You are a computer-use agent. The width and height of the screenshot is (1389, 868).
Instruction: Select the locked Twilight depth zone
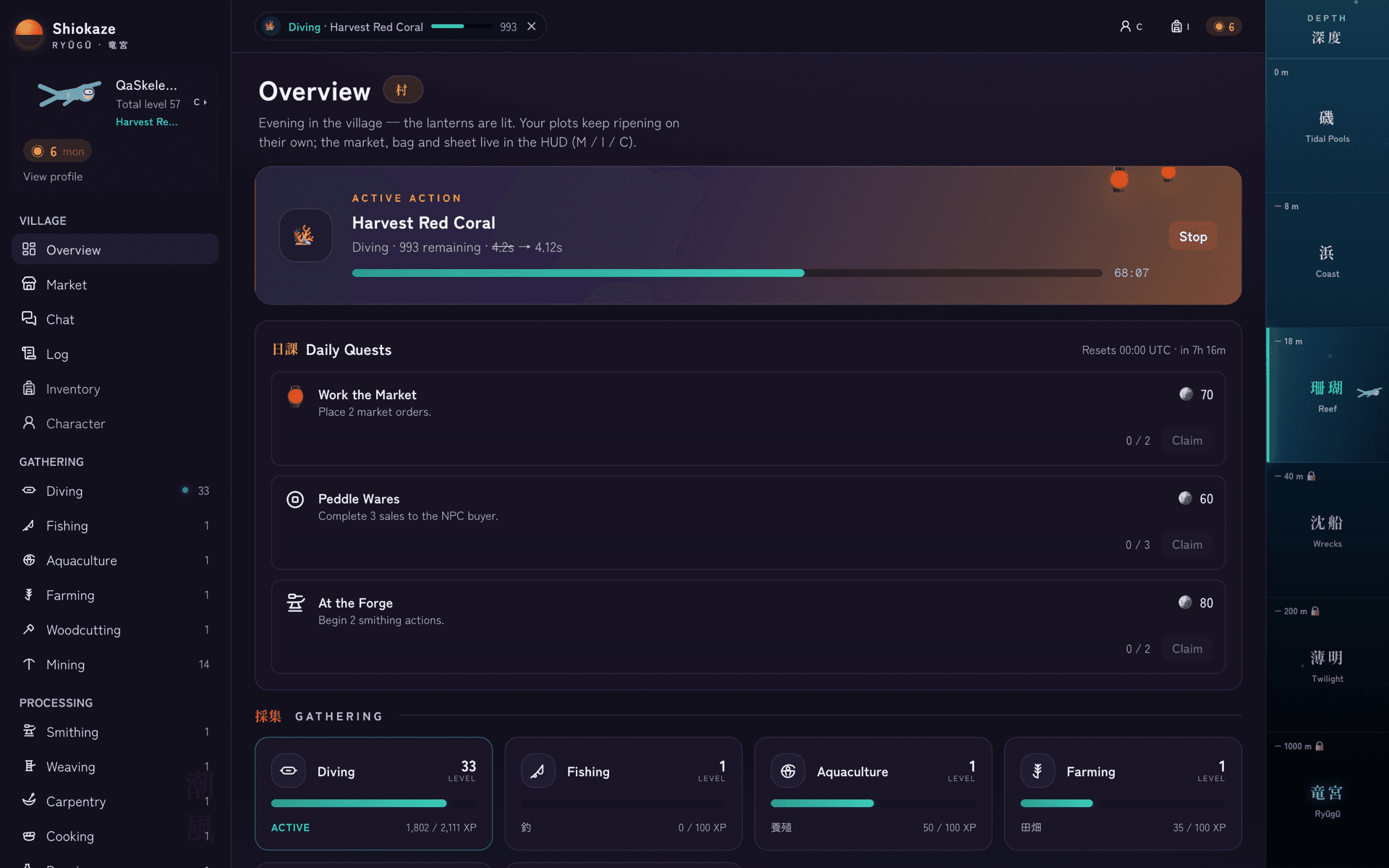click(1328, 665)
